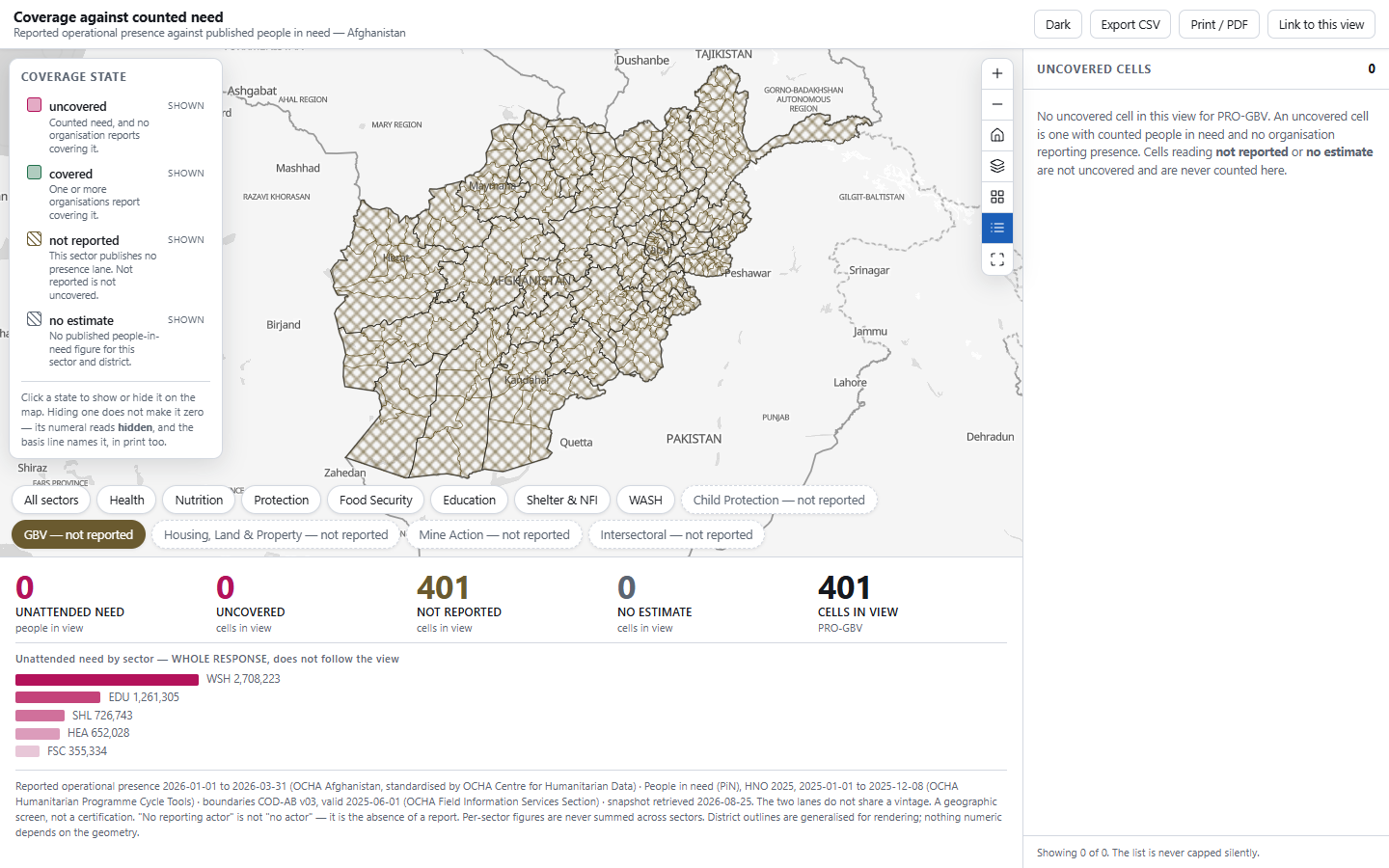1389x868 pixels.
Task: Switch to Dark theme
Action: [1058, 24]
